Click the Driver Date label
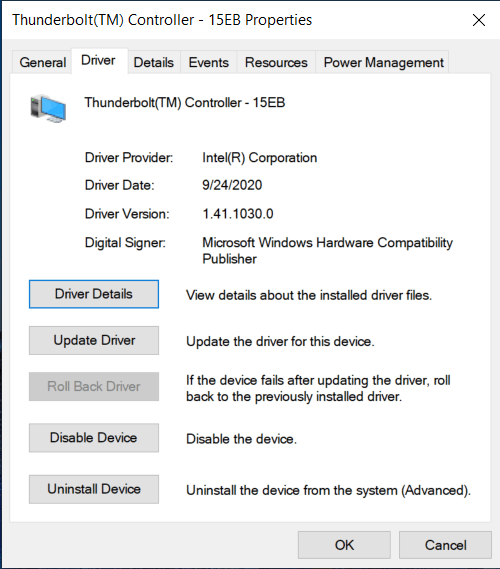The height and width of the screenshot is (569, 500). click(119, 185)
